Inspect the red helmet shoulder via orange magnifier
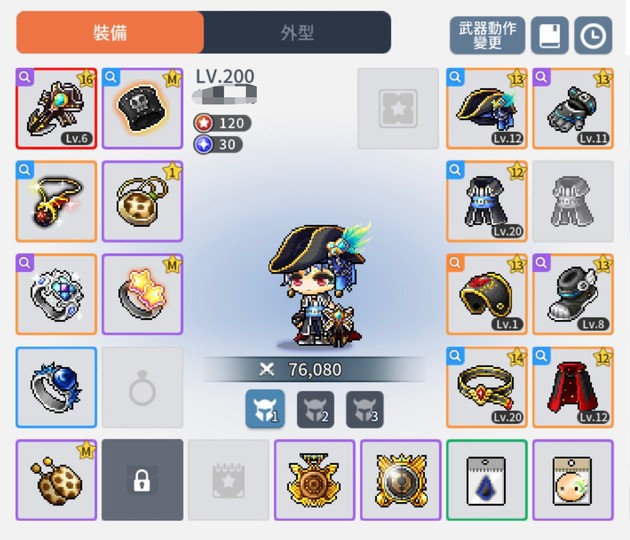 [x=455, y=263]
